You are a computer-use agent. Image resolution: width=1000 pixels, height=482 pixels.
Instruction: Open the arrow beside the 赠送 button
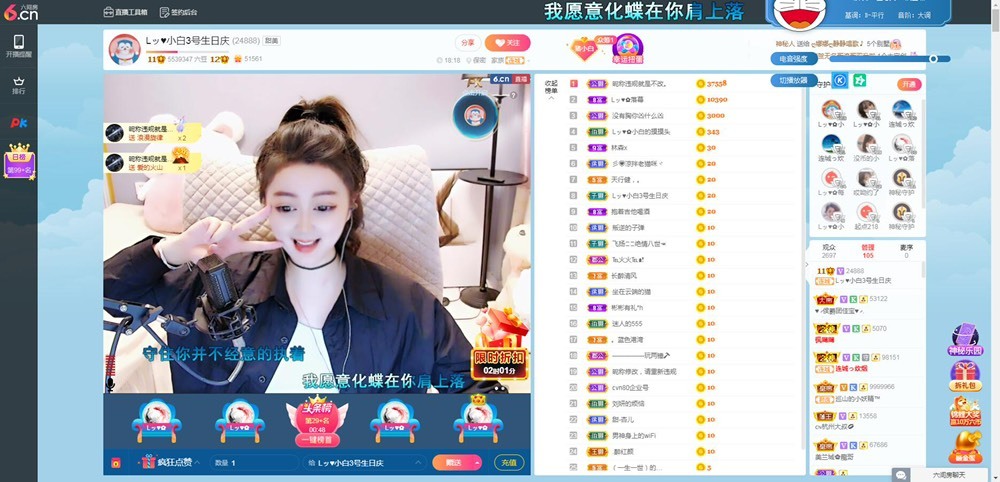(477, 462)
